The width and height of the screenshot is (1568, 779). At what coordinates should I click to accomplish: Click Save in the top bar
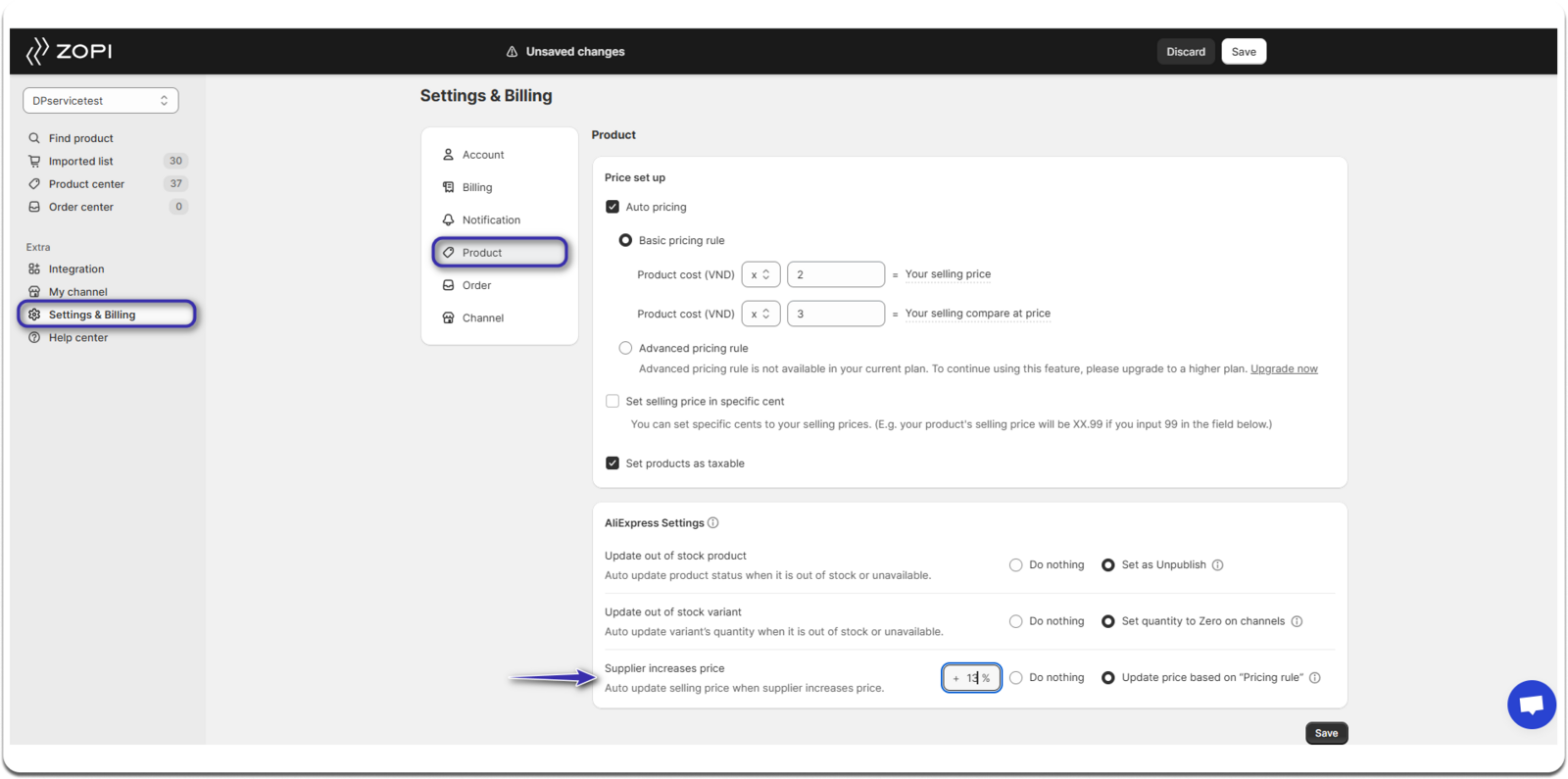click(1244, 52)
